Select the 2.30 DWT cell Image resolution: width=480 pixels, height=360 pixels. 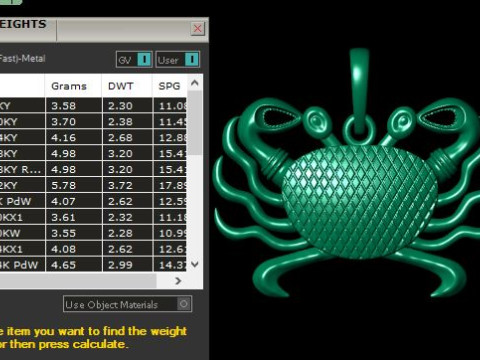(128, 106)
